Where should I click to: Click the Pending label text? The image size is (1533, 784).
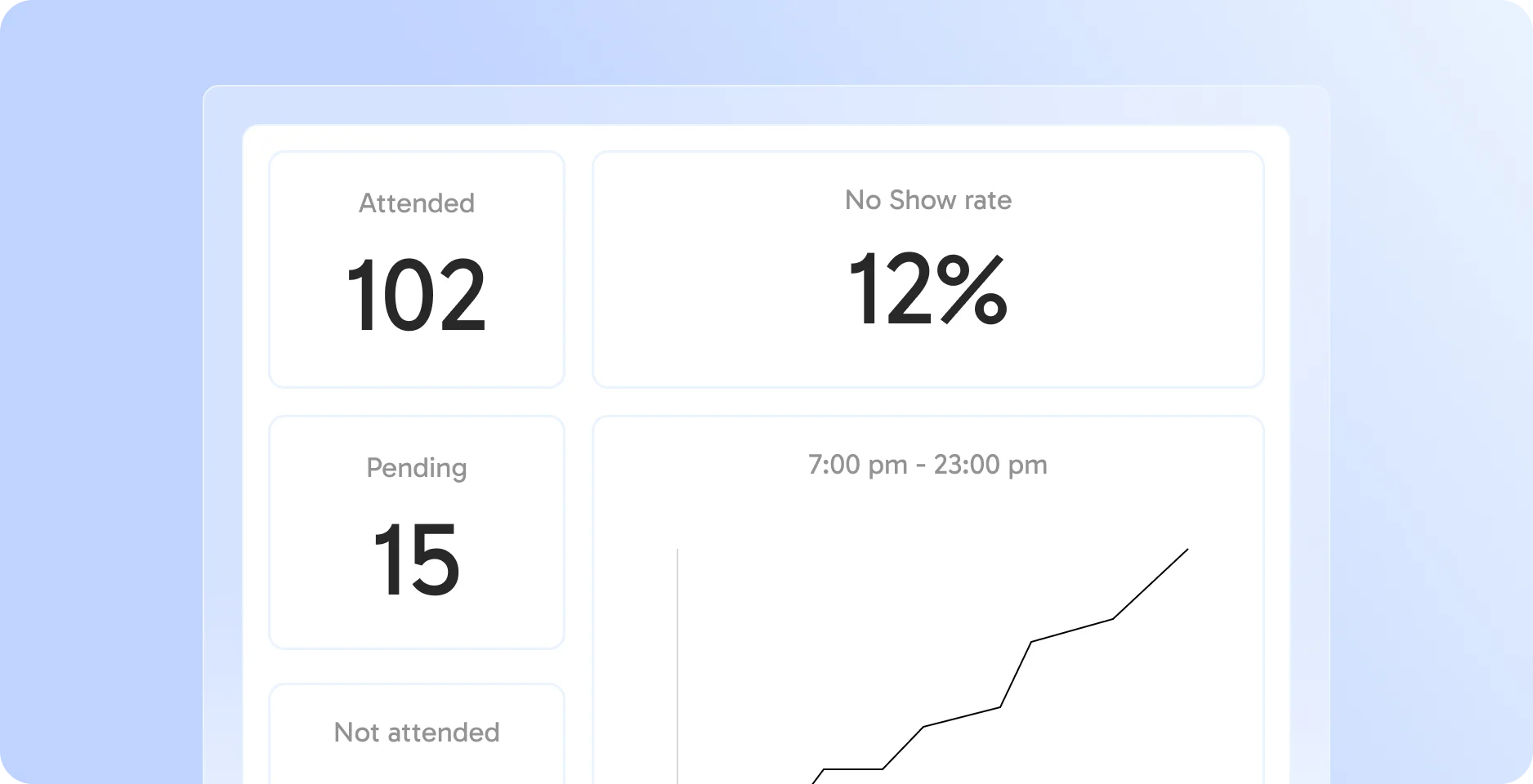416,468
